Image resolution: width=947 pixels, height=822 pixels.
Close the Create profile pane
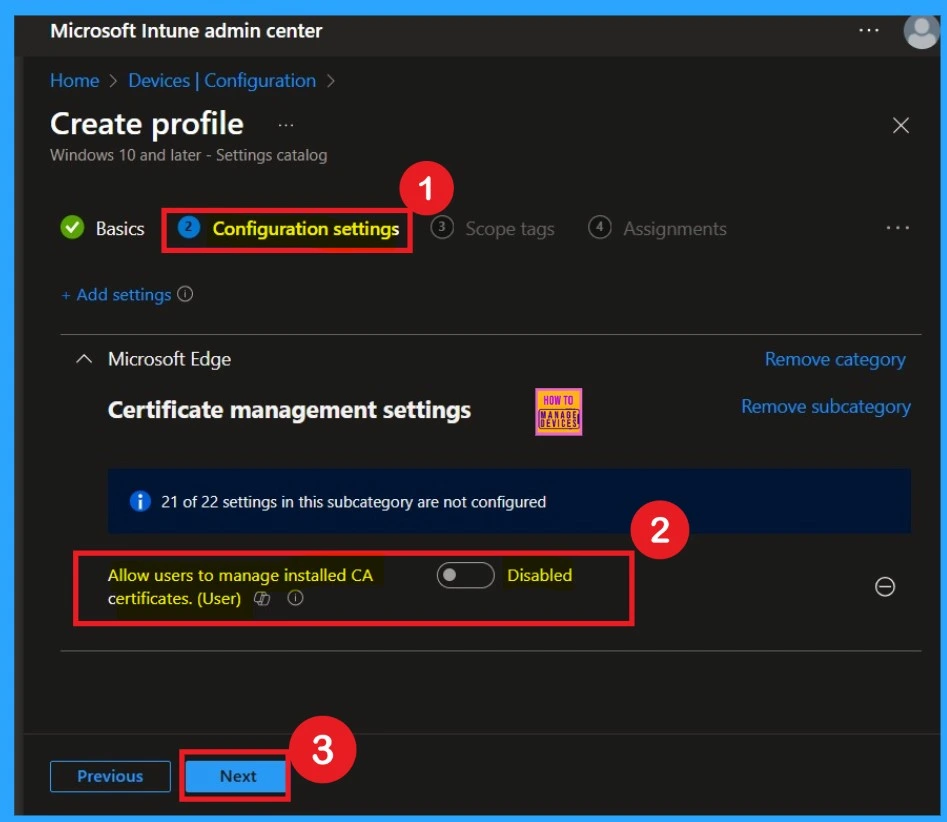point(900,125)
